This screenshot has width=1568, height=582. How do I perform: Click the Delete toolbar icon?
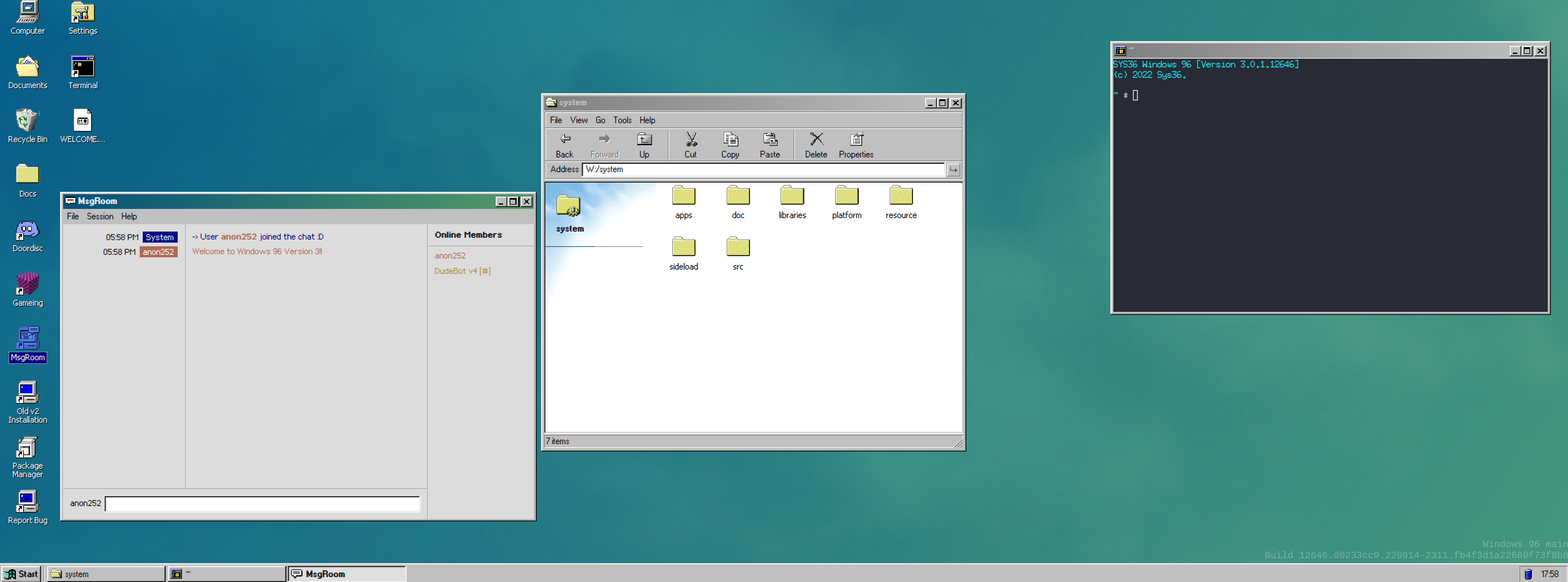[816, 145]
